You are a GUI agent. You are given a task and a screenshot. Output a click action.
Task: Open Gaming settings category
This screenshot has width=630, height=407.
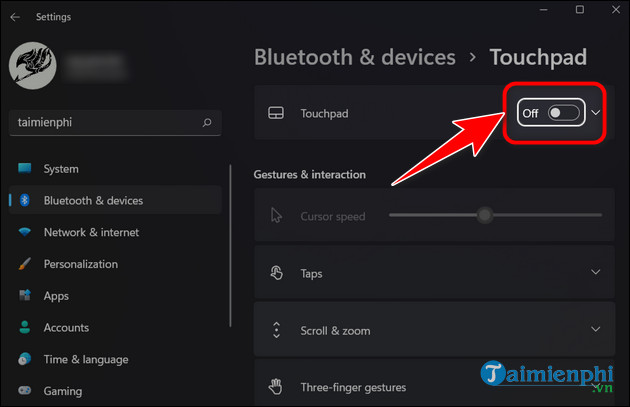(x=115, y=391)
